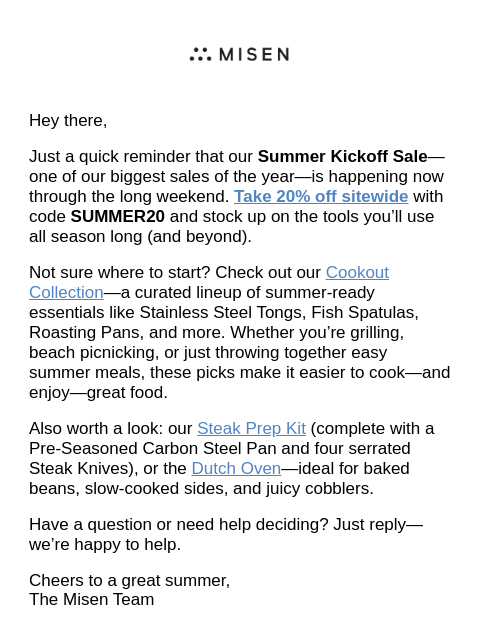The height and width of the screenshot is (640, 480).
Task: Click the MISEN wordmark in header
Action: [254, 54]
